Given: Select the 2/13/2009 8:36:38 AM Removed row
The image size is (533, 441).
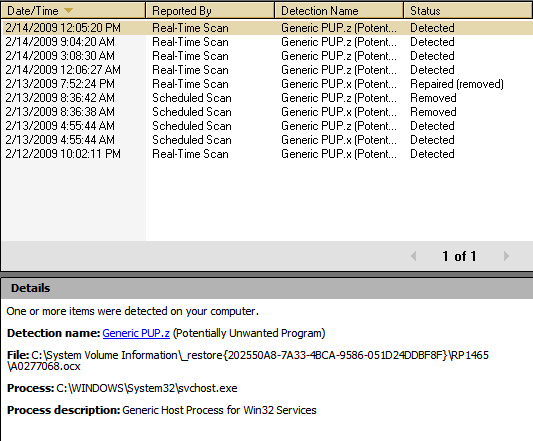Looking at the screenshot, I should pos(267,112).
